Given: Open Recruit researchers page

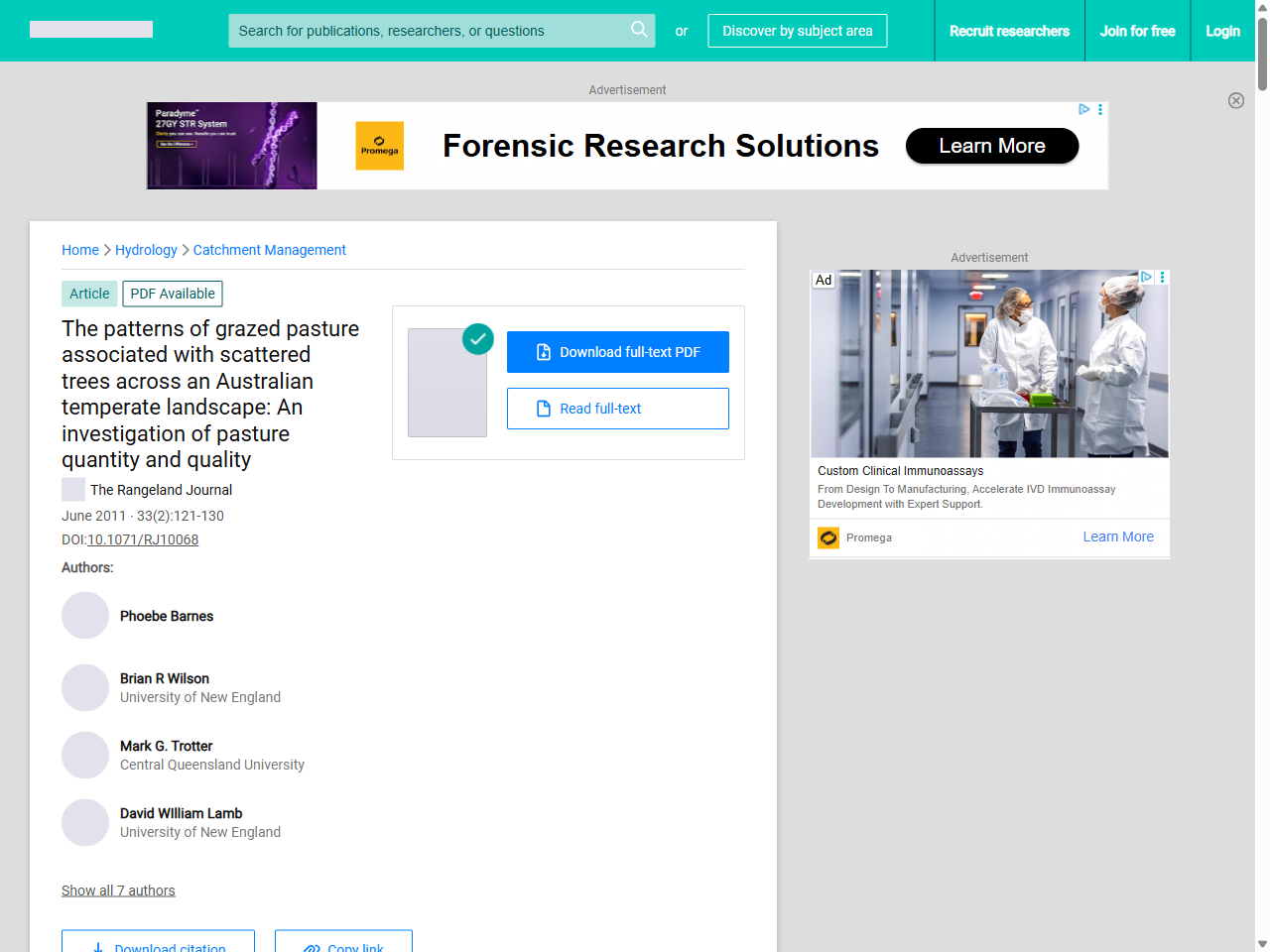Looking at the screenshot, I should pyautogui.click(x=1009, y=31).
